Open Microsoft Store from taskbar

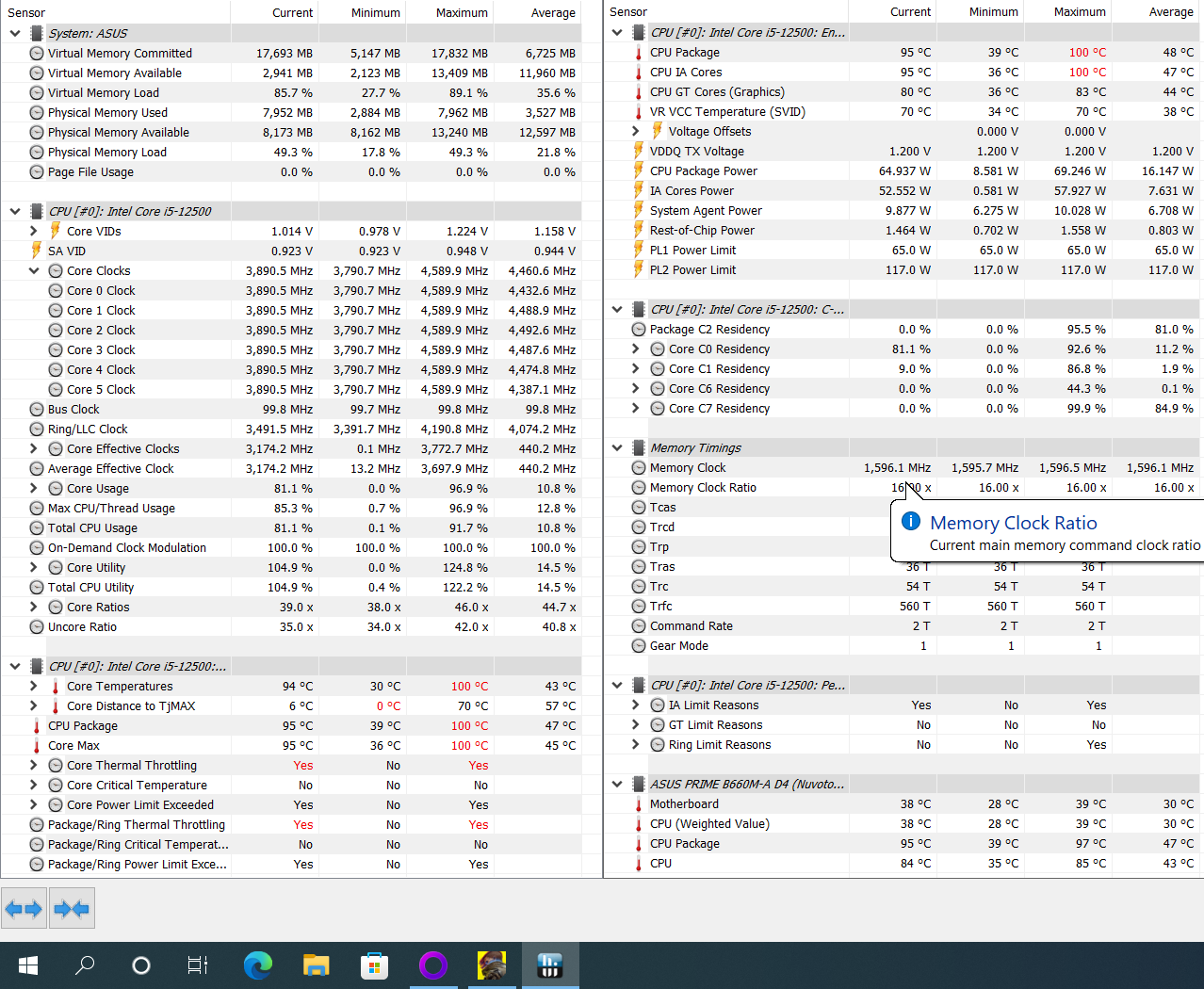point(374,965)
